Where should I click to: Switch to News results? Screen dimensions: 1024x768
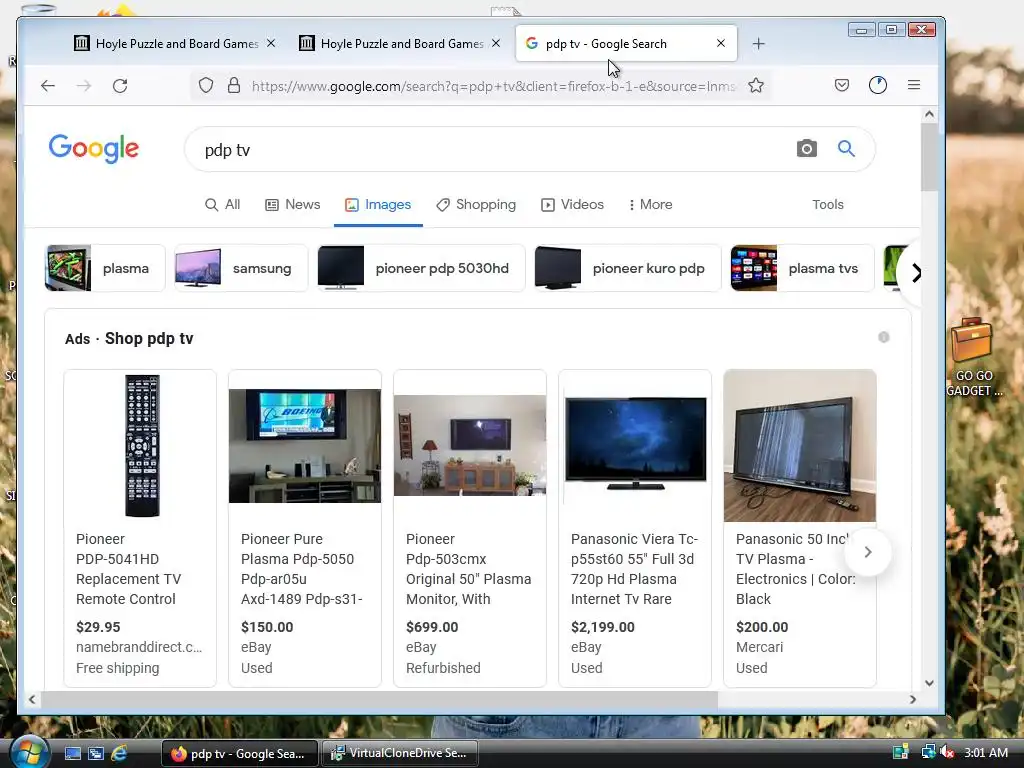(x=293, y=204)
